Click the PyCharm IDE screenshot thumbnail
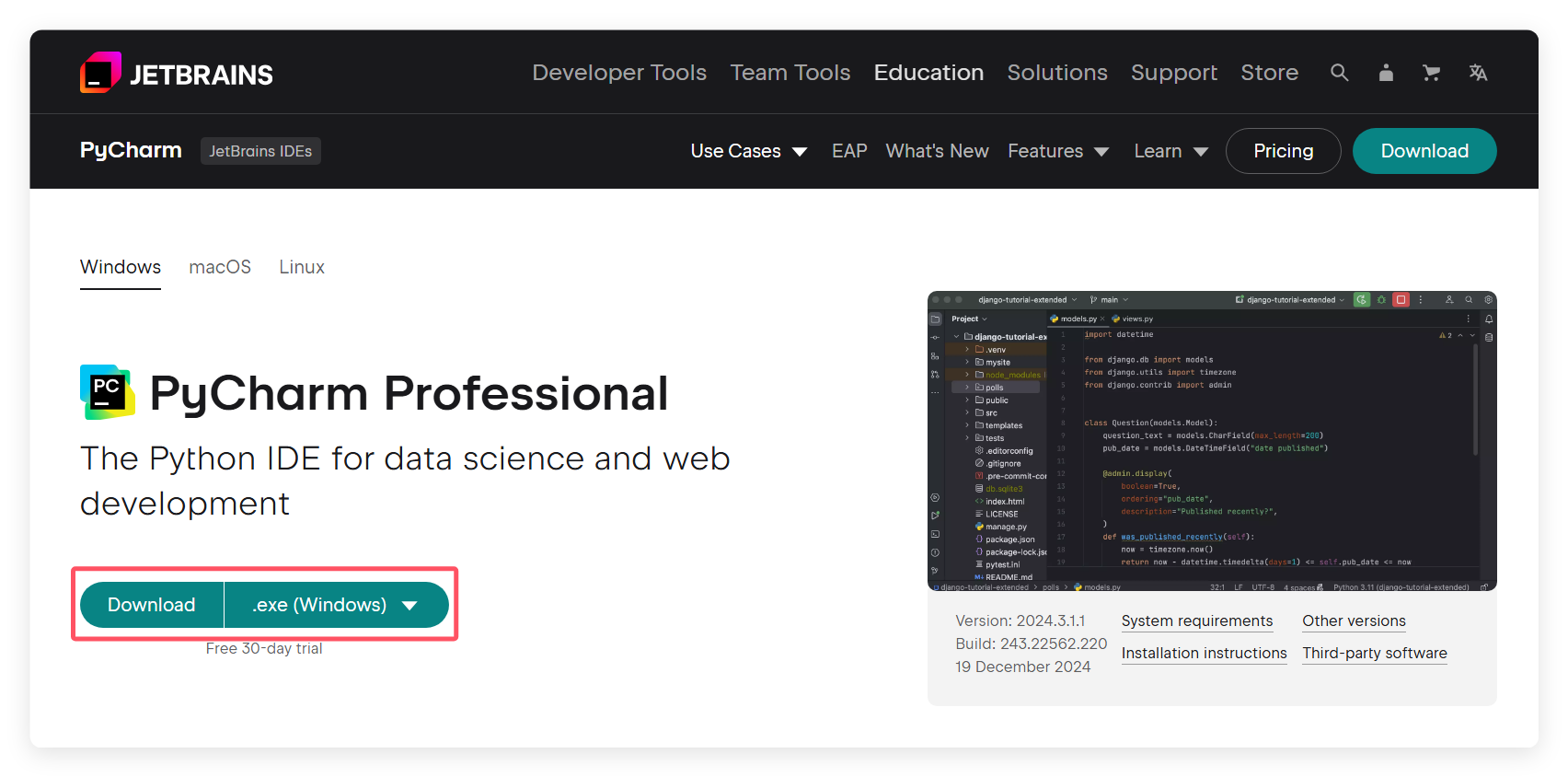Screen dimensions: 1568x777 pos(1212,441)
